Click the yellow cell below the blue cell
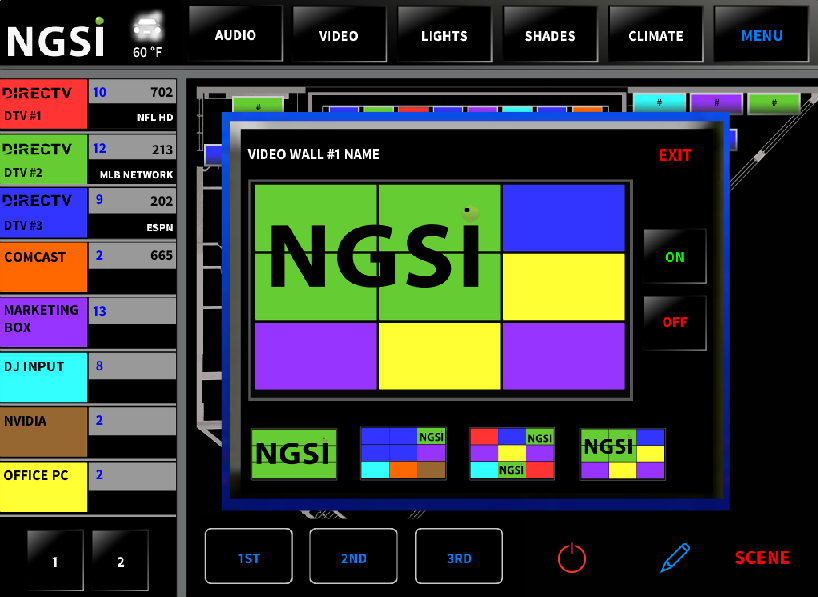The width and height of the screenshot is (818, 597). pyautogui.click(x=563, y=286)
